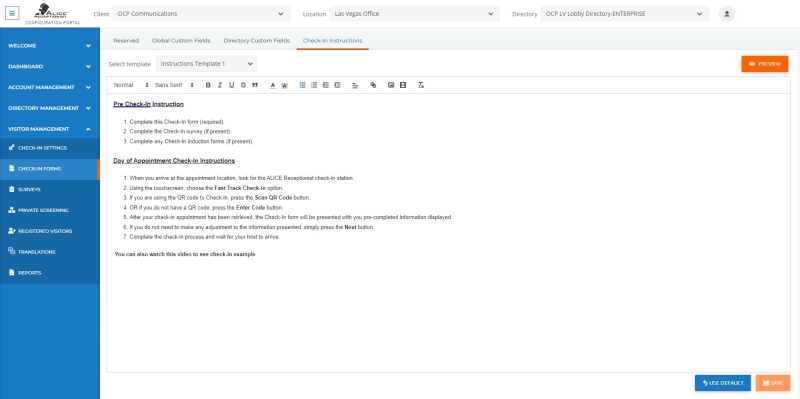
Task: Click the 'After your check-in appointment has been retrieved' line
Action: [x=291, y=217]
